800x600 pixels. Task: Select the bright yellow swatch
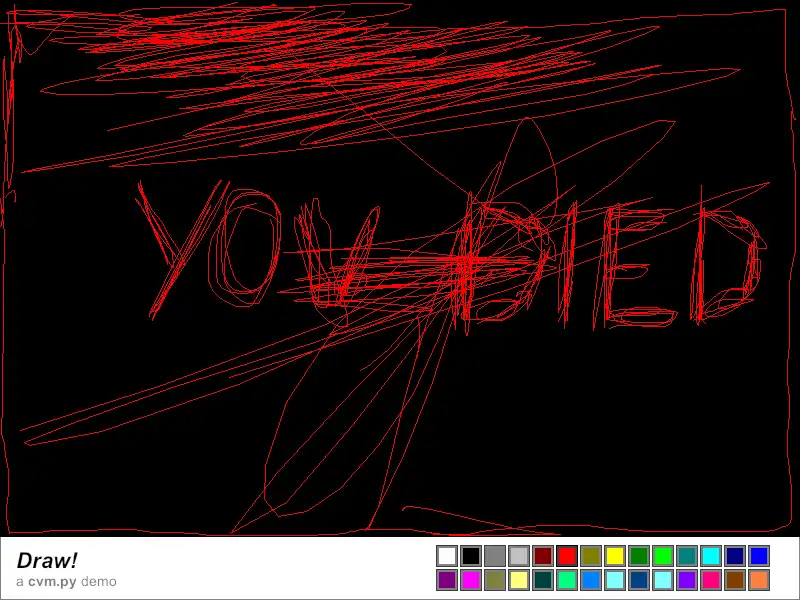click(x=615, y=556)
